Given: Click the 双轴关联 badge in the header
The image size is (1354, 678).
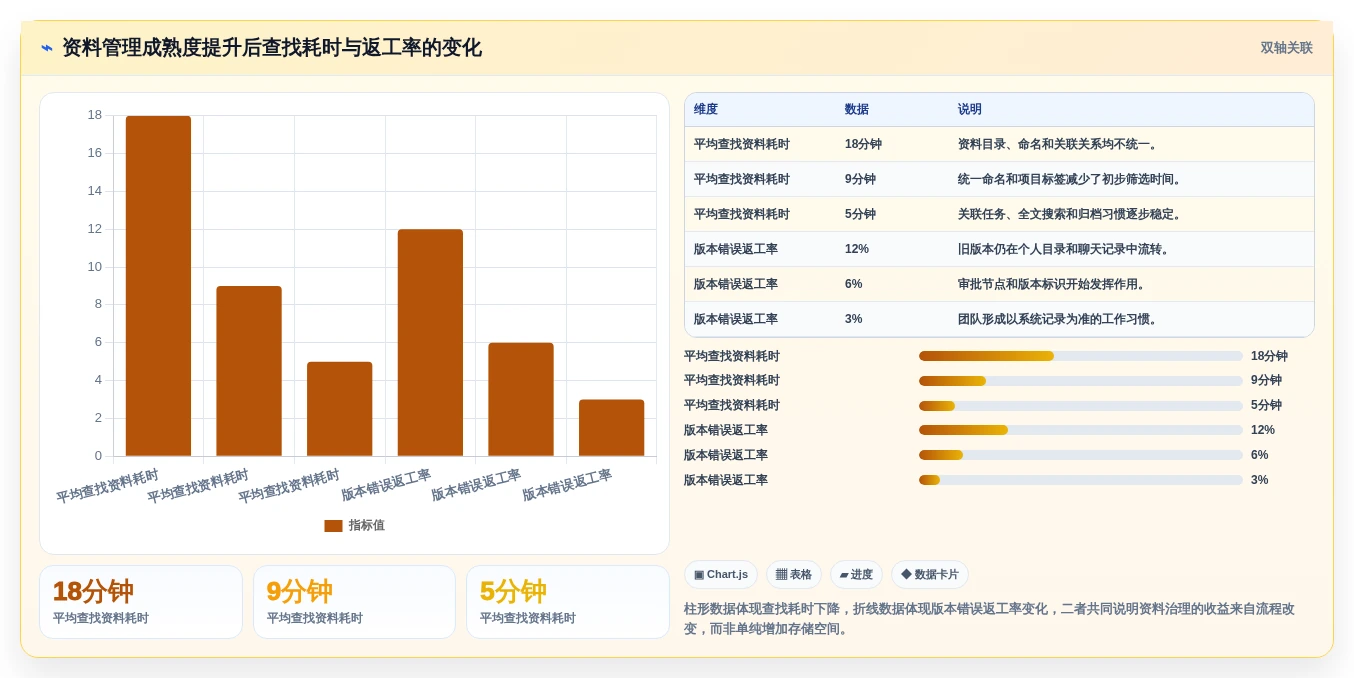Looking at the screenshot, I should point(1286,48).
